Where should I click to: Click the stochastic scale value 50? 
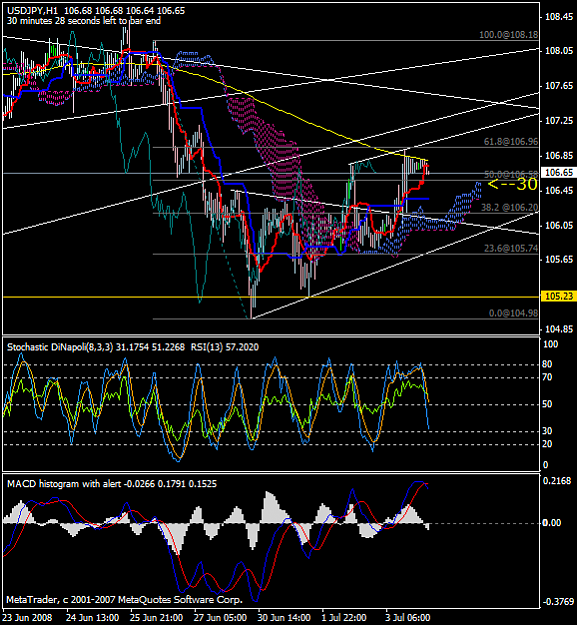548,404
